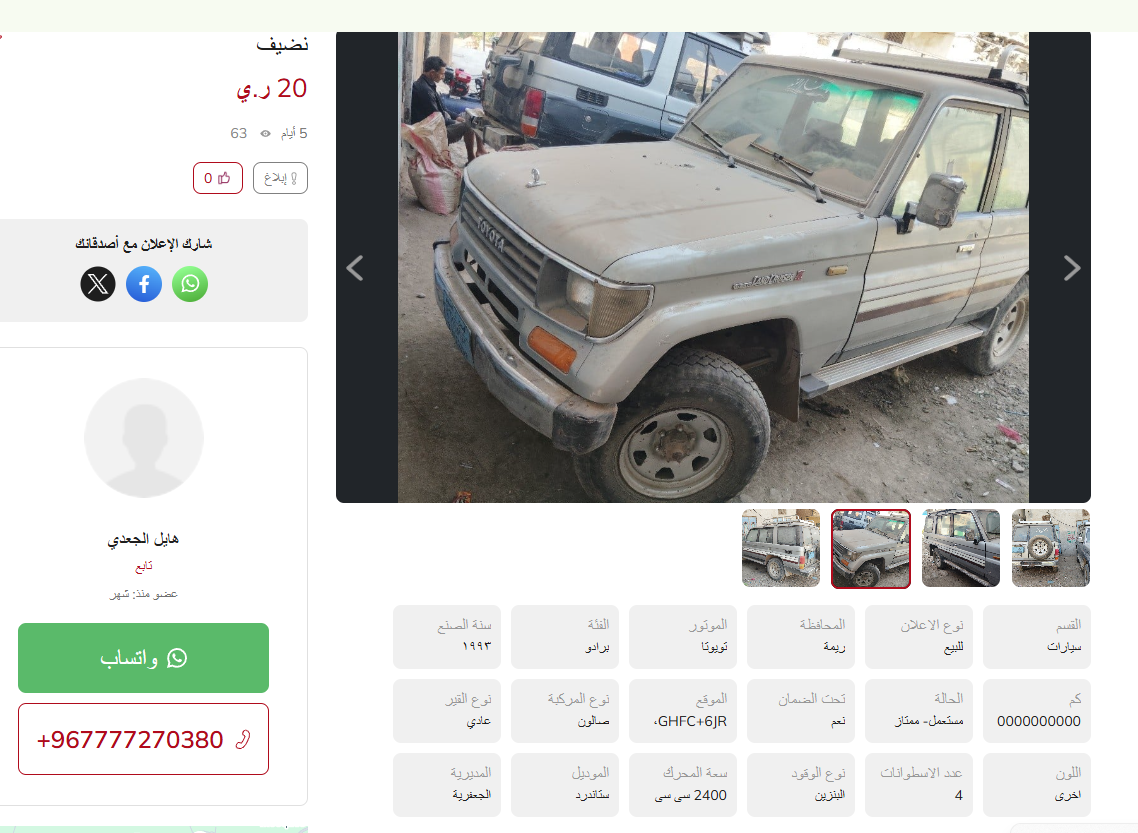The image size is (1138, 833).
Task: Like the ad using thumbs-up button
Action: tap(218, 178)
